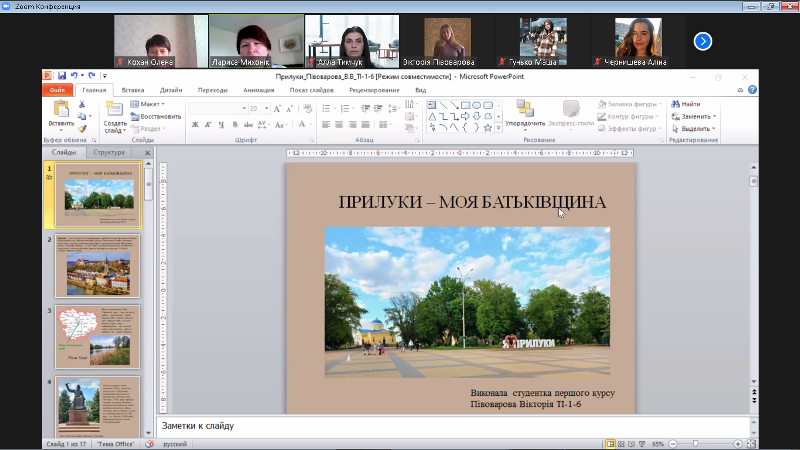Image resolution: width=800 pixels, height=450 pixels.
Task: Switch to the Структура pane tab
Action: tap(108, 153)
